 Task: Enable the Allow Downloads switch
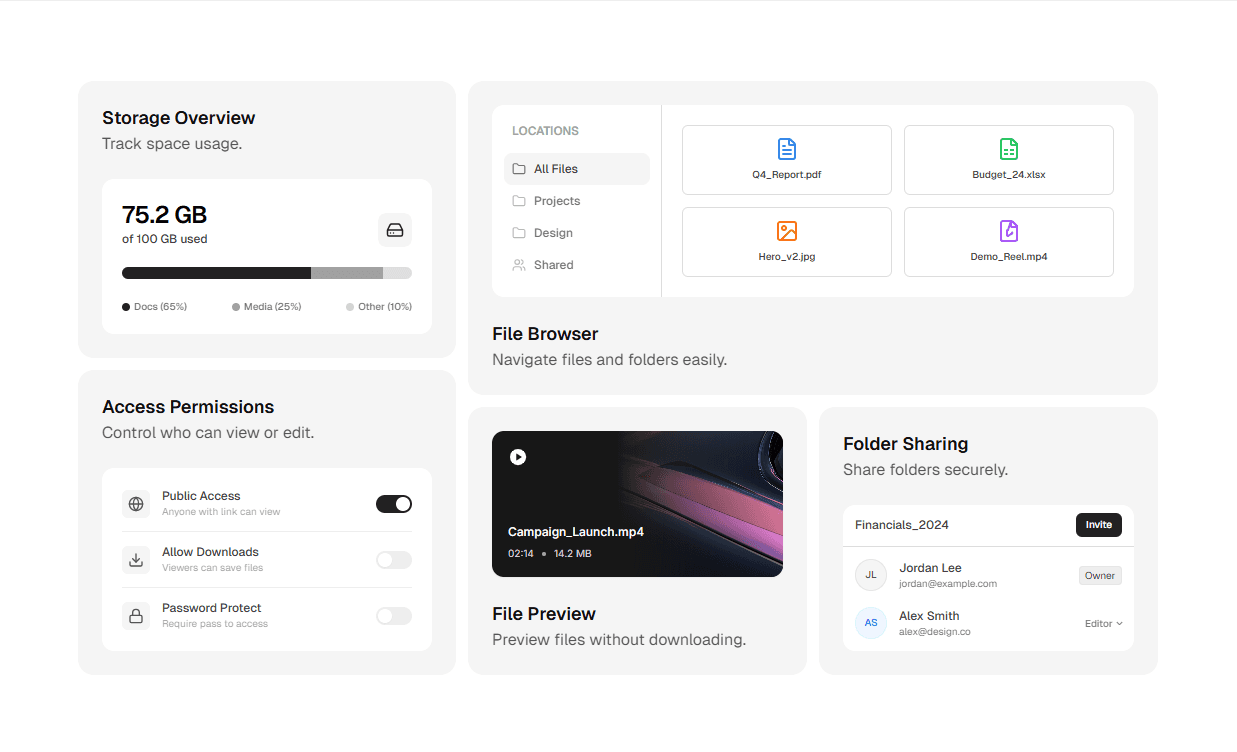pos(393,559)
